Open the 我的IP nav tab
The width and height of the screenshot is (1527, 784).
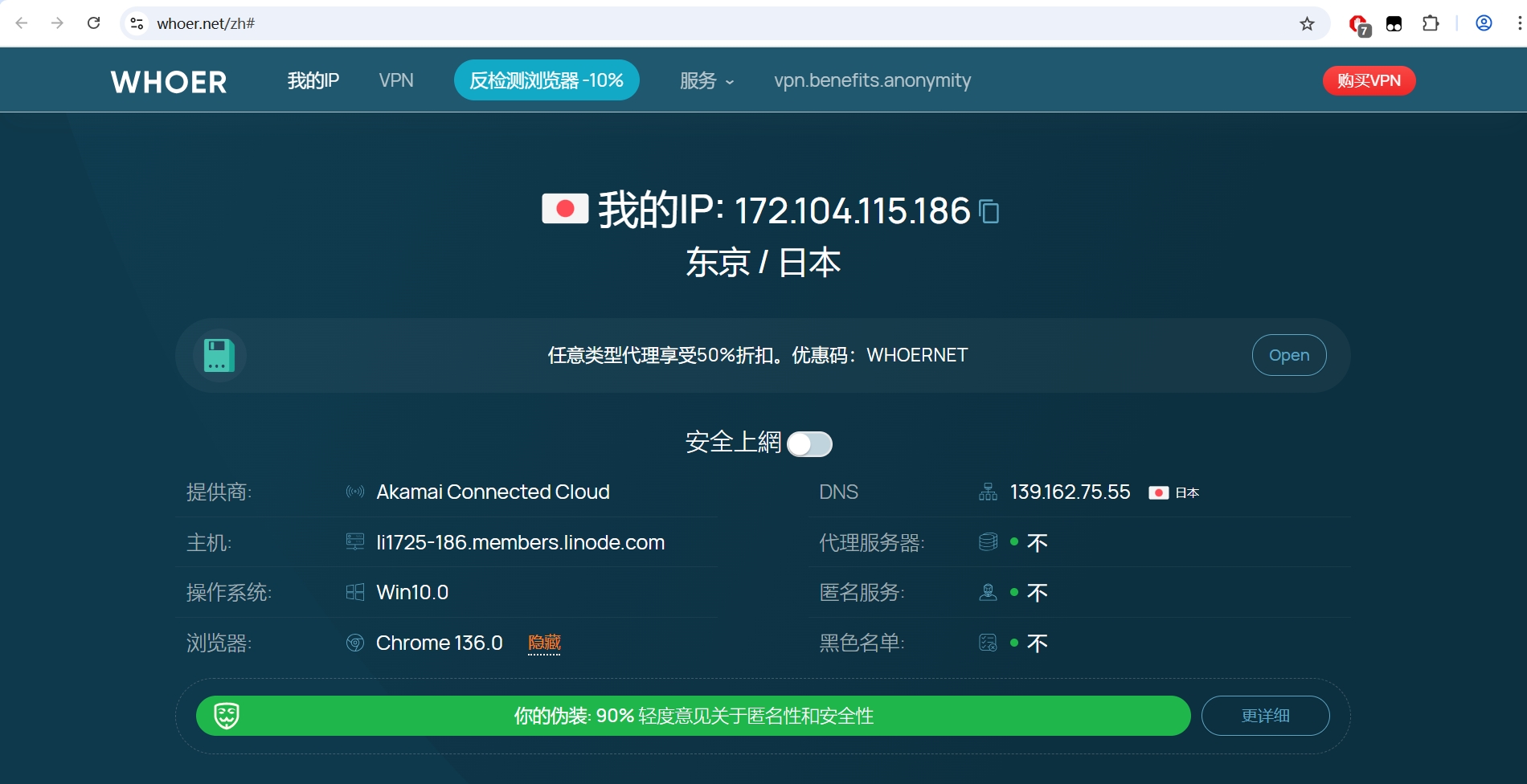313,80
